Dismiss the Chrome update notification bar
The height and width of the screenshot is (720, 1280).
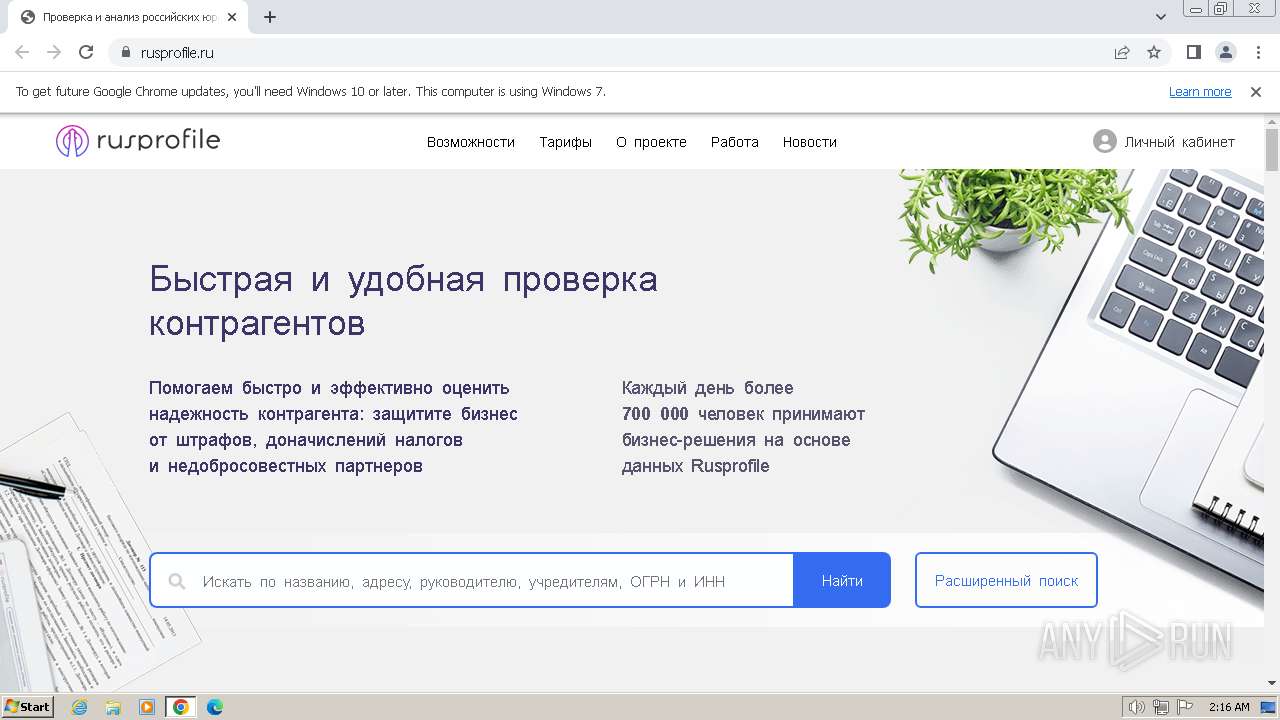point(1256,91)
